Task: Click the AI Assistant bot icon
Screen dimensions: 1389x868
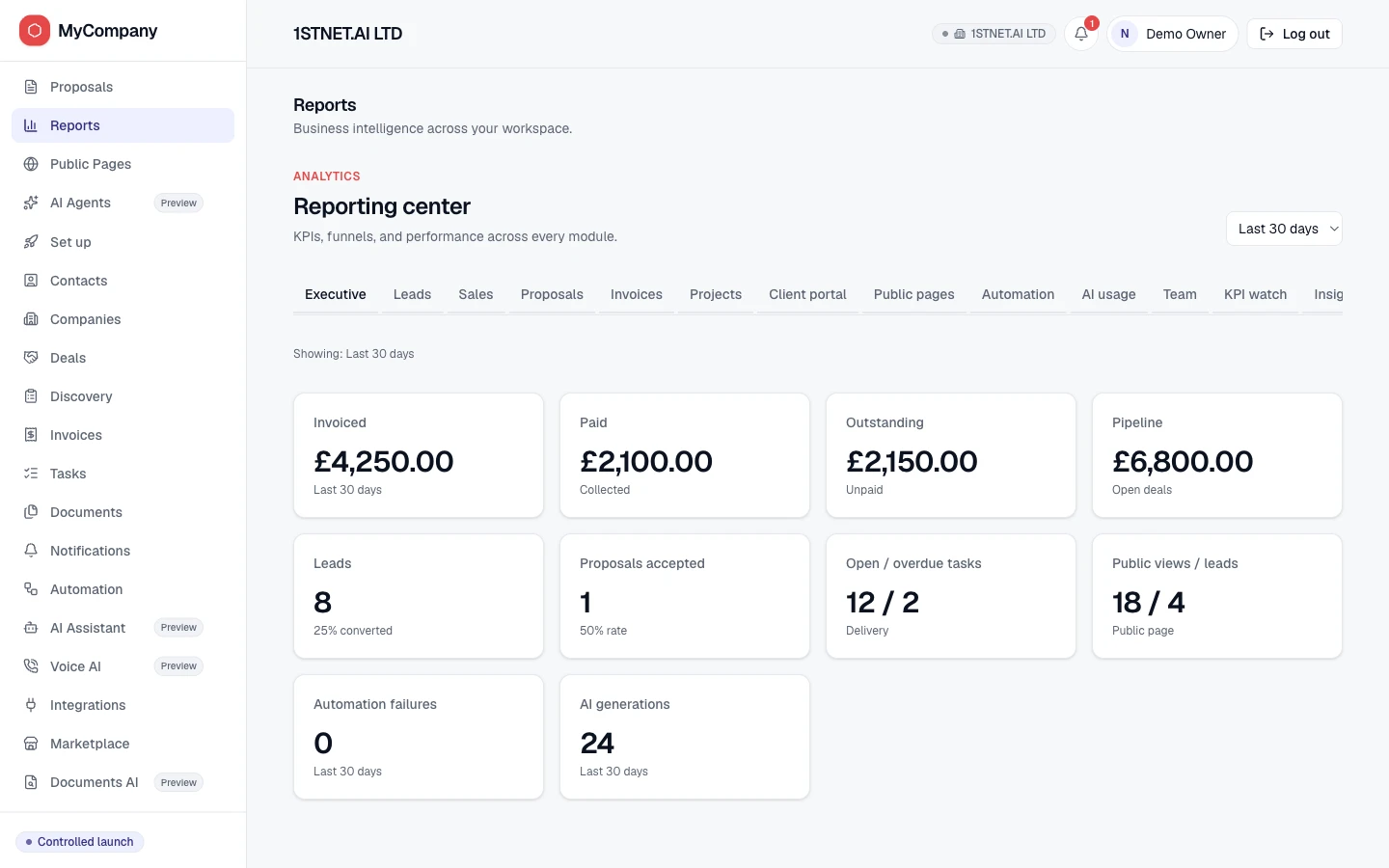Action: [31, 628]
